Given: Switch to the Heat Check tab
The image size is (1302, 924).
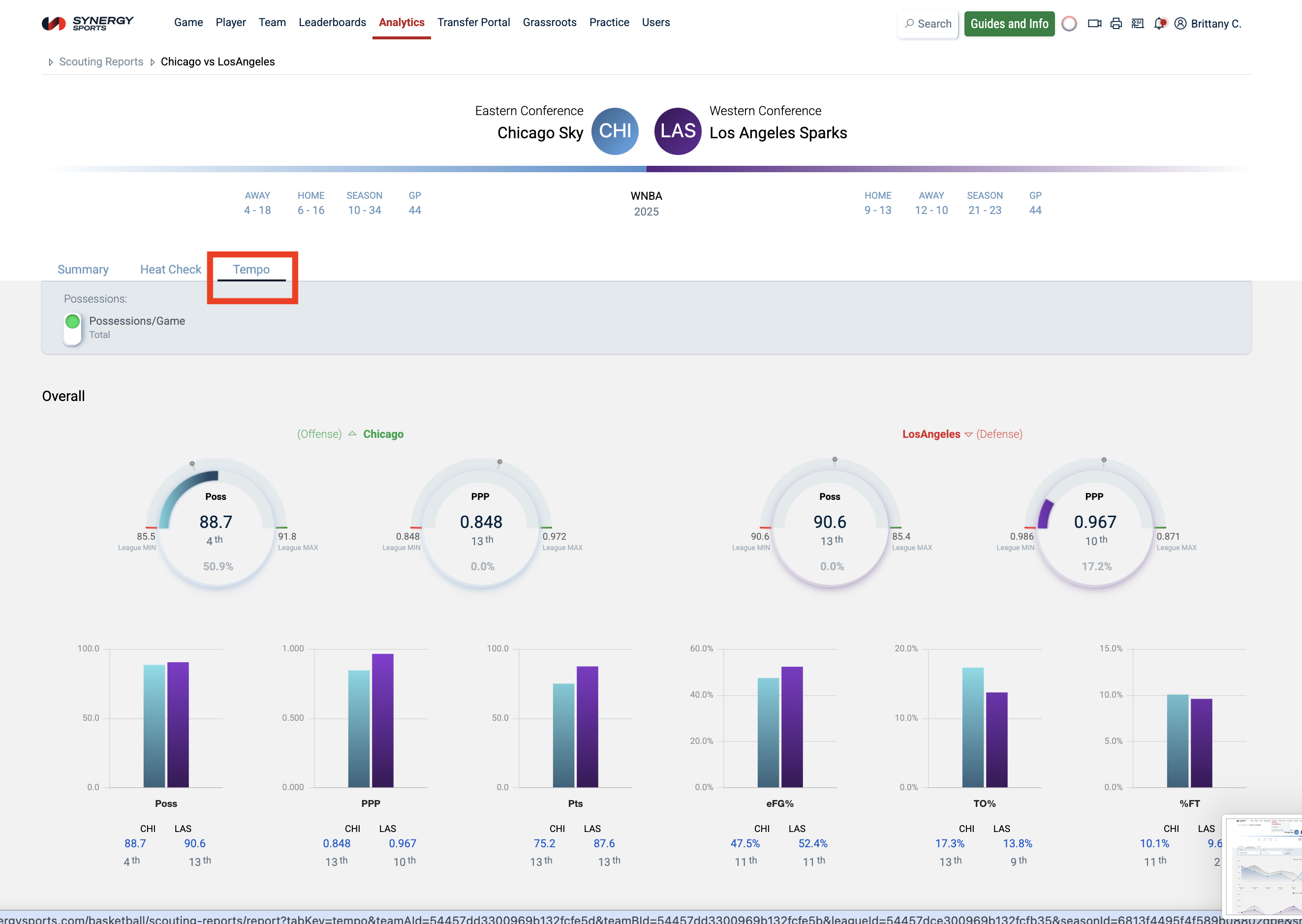Looking at the screenshot, I should (171, 270).
